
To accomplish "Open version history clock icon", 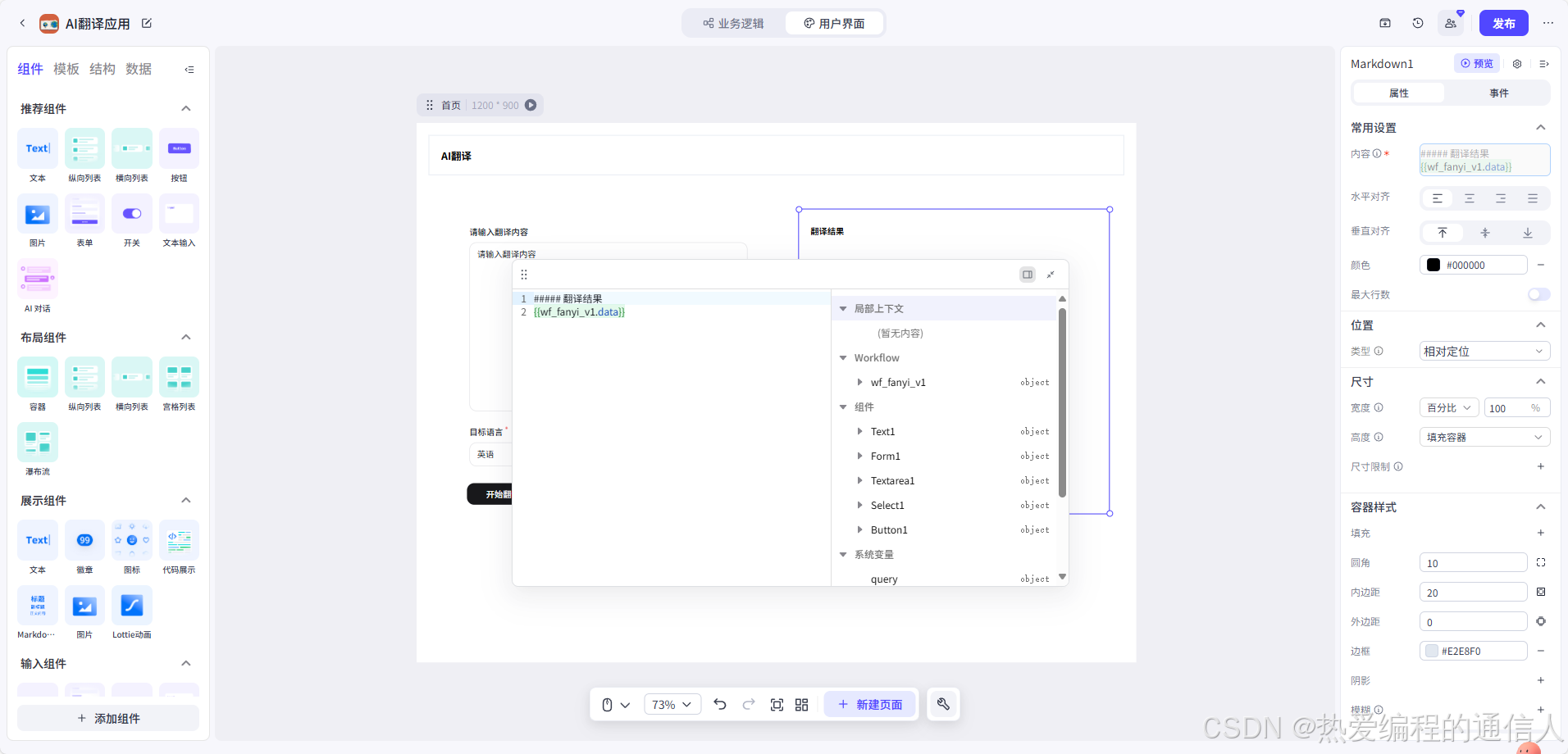I will (x=1418, y=23).
